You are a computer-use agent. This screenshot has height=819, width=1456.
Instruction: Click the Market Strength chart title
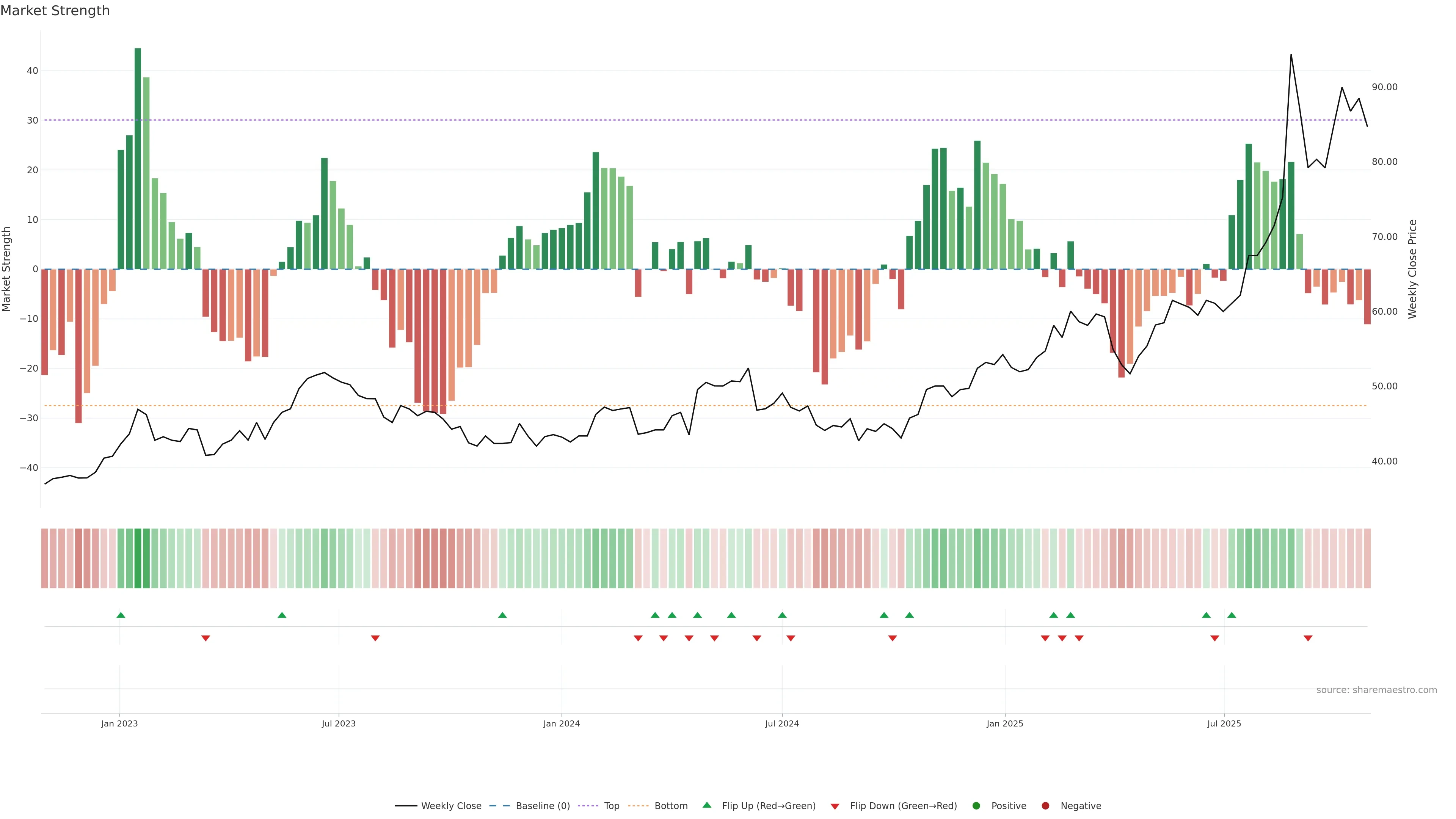pos(55,11)
